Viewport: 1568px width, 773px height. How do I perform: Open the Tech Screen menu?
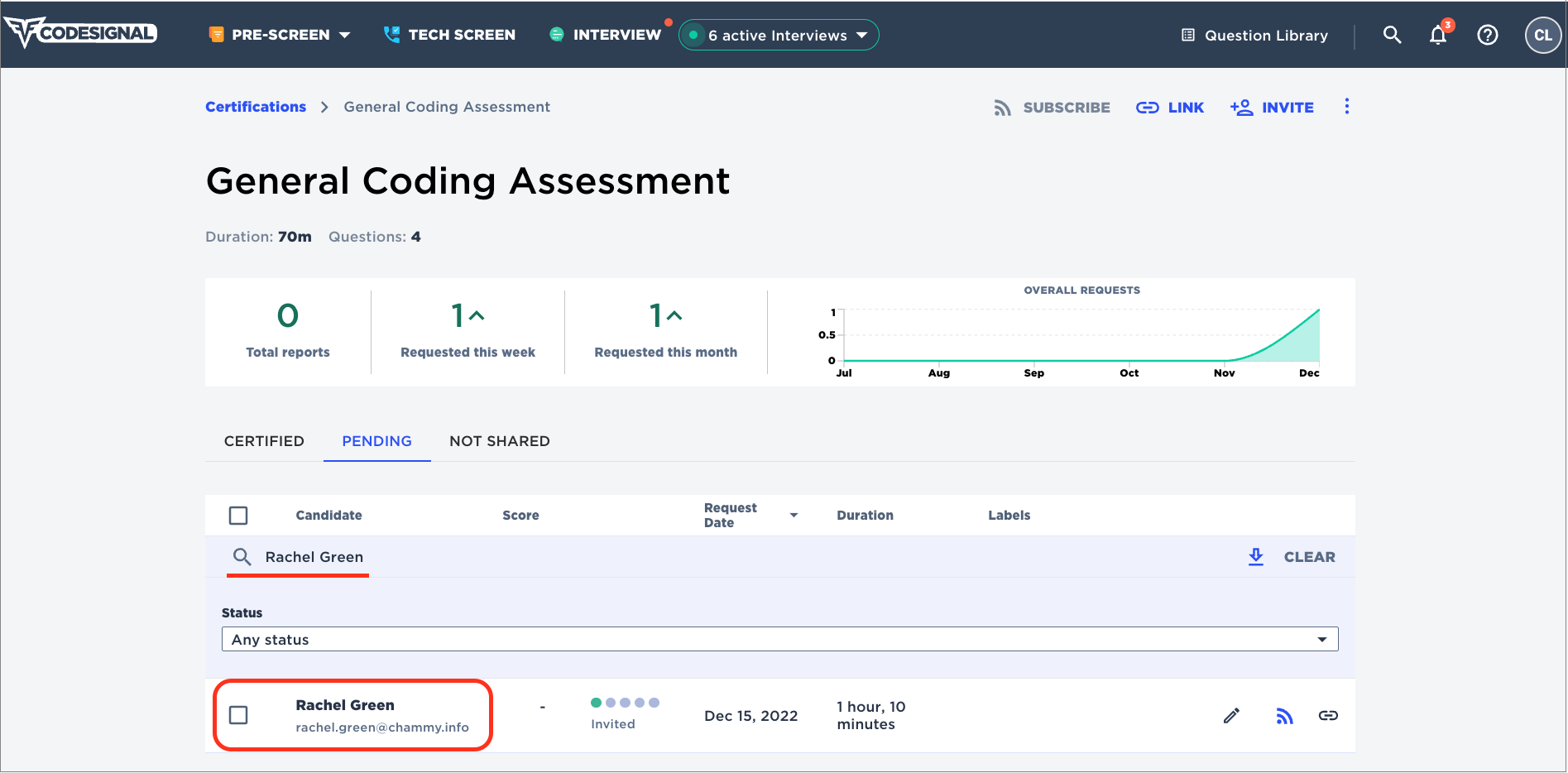(449, 35)
